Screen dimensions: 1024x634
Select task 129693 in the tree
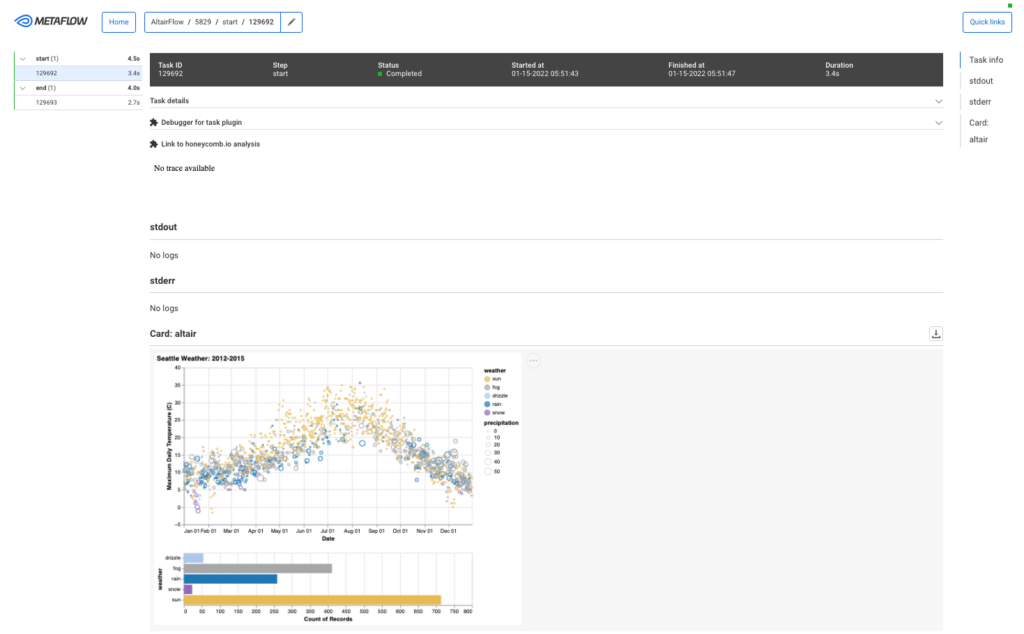(x=78, y=103)
